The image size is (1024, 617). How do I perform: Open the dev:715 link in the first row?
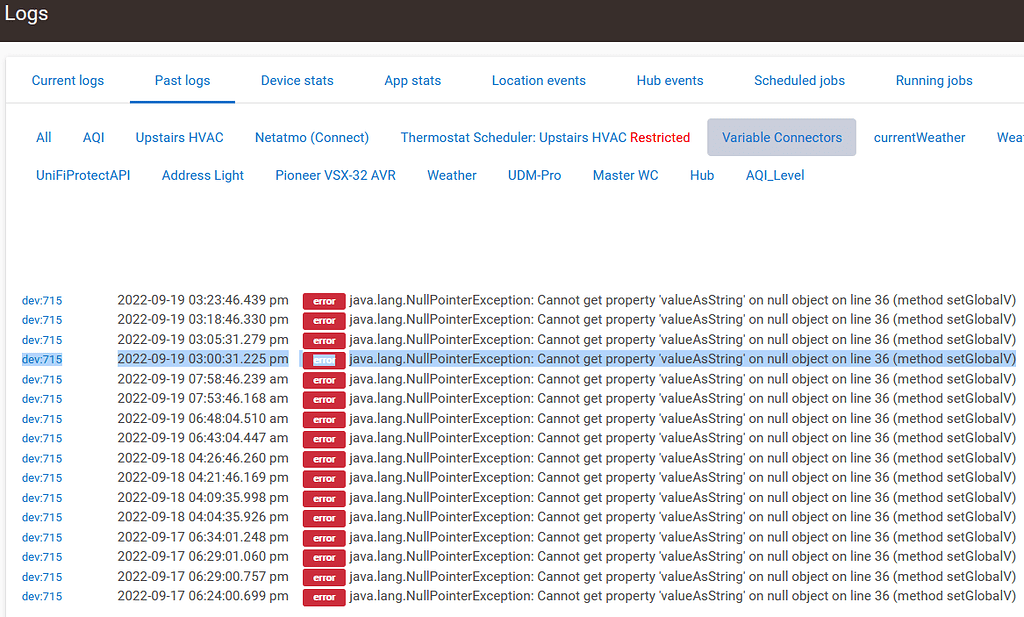[40, 300]
